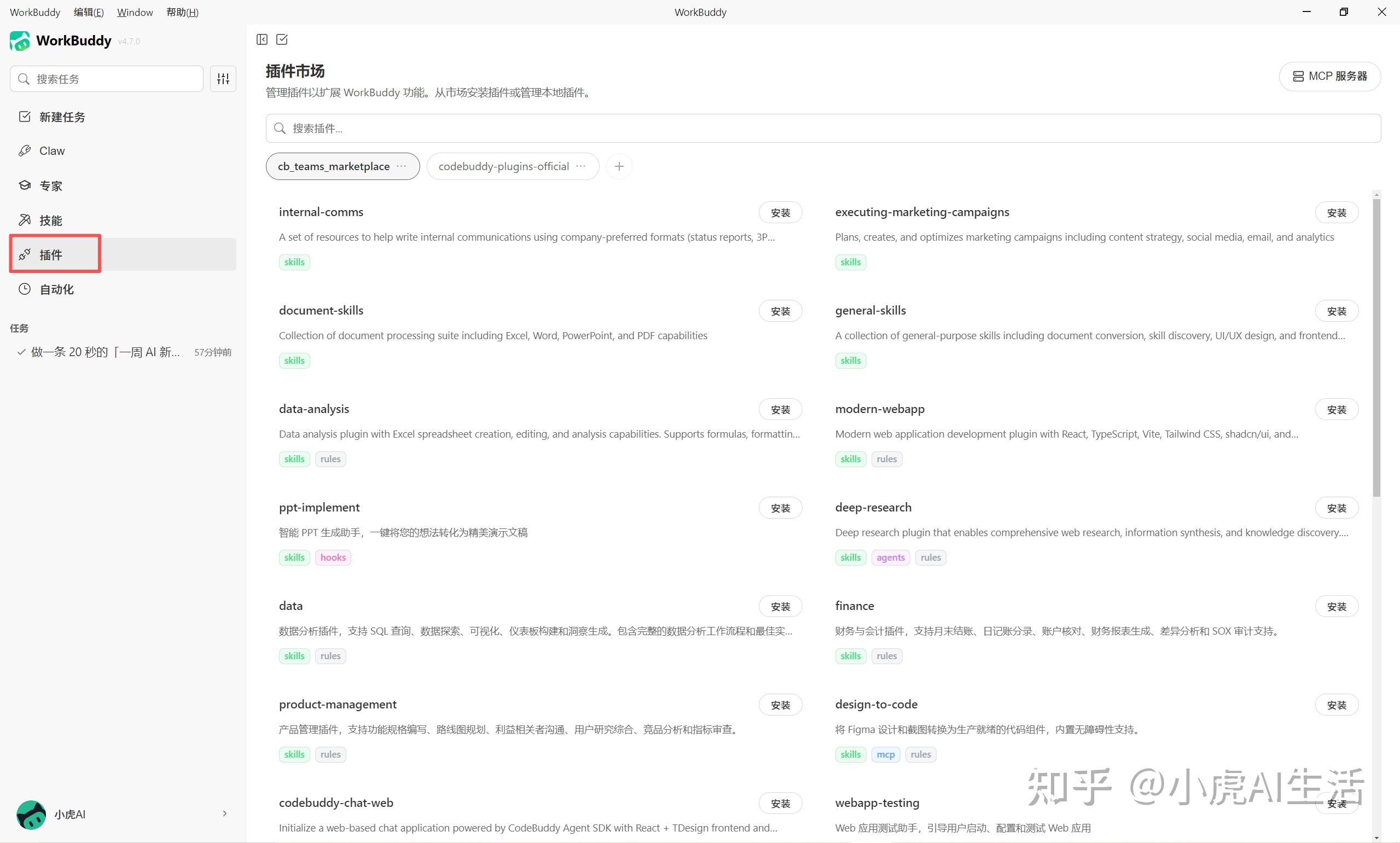
Task: Switch to codebuddy-plugins-official tab
Action: [513, 166]
